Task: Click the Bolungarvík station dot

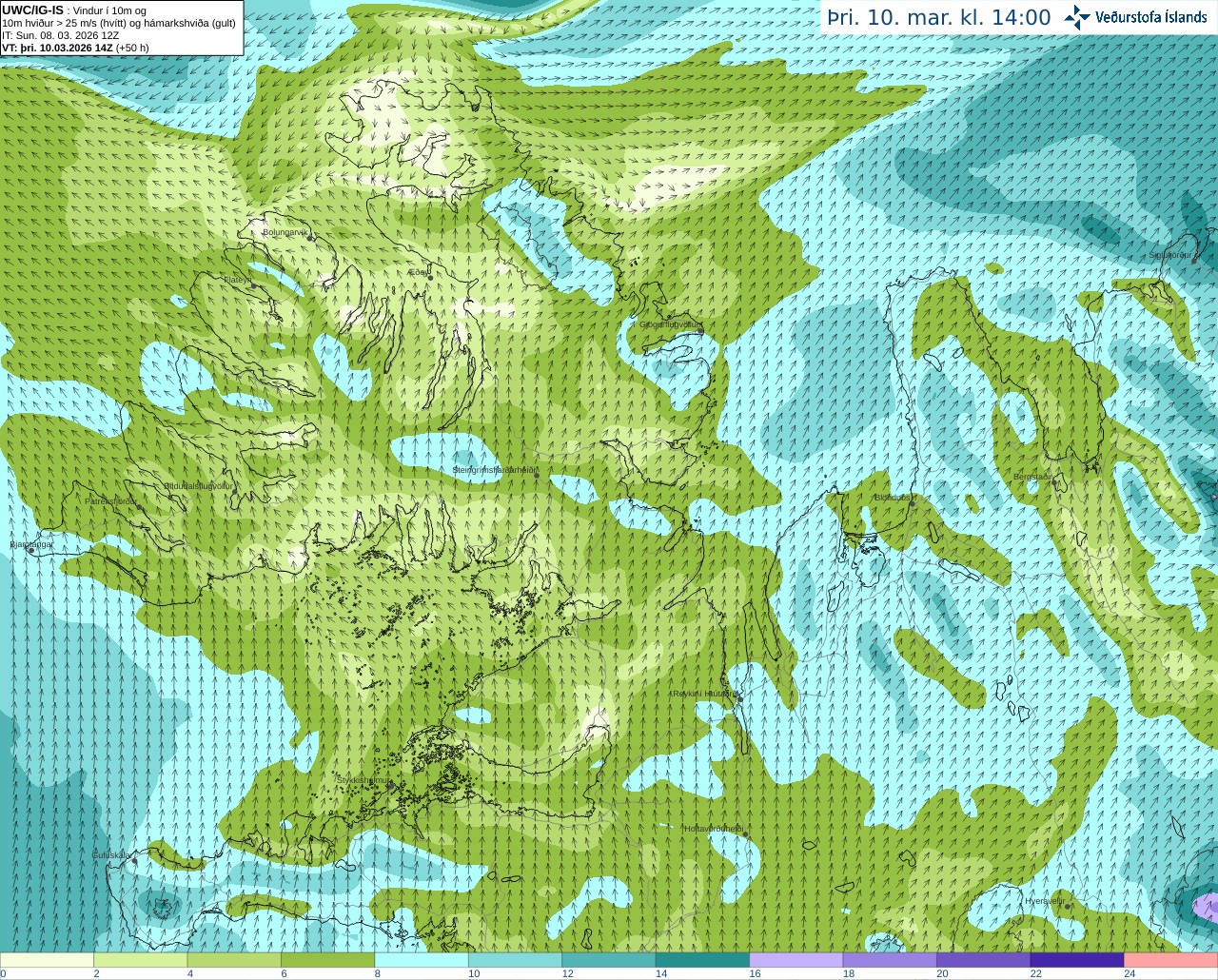Action: click(x=311, y=238)
